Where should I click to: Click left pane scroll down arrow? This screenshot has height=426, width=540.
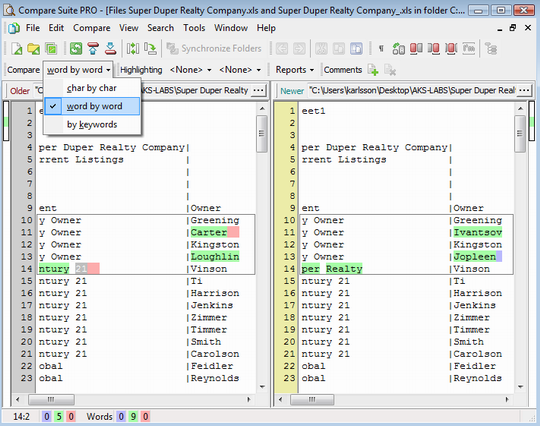262,387
